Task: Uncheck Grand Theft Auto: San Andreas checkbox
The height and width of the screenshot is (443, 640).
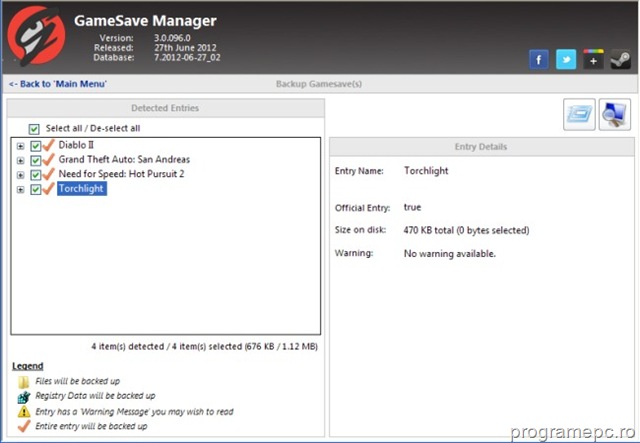Action: pyautogui.click(x=36, y=160)
